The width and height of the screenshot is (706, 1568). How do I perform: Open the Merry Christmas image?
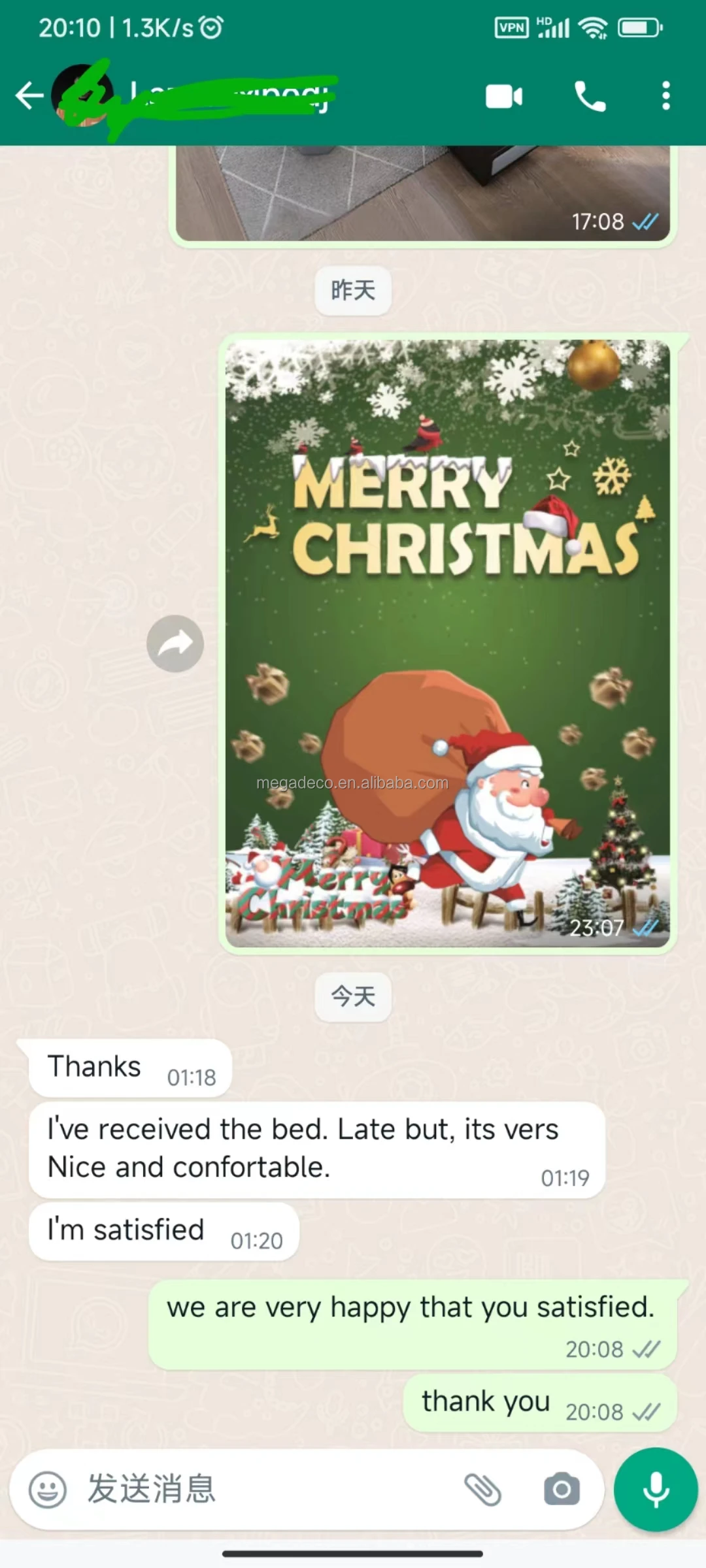coord(447,644)
